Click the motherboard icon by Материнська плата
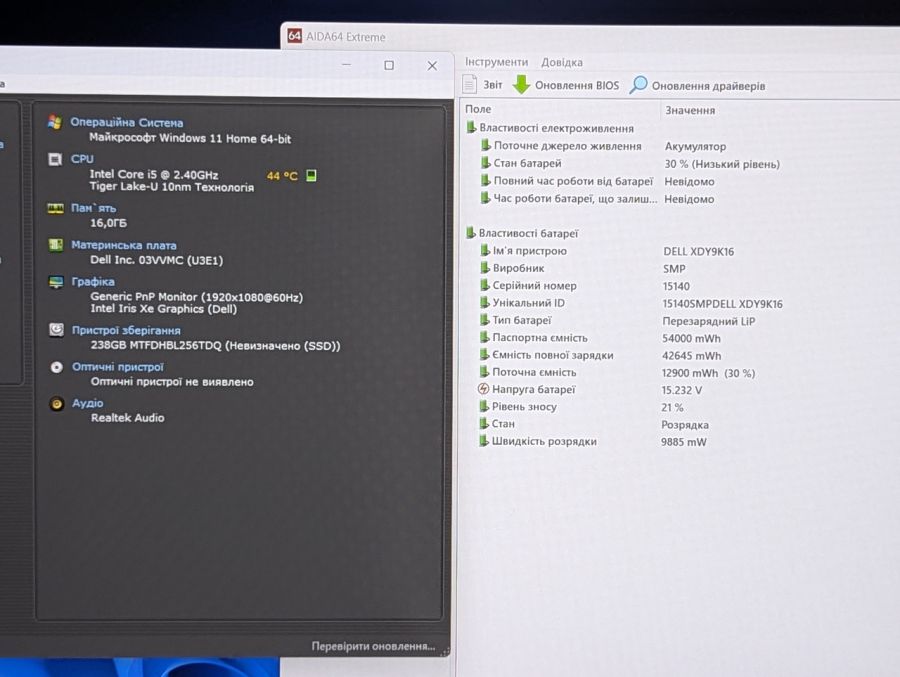900x677 pixels. pos(56,245)
